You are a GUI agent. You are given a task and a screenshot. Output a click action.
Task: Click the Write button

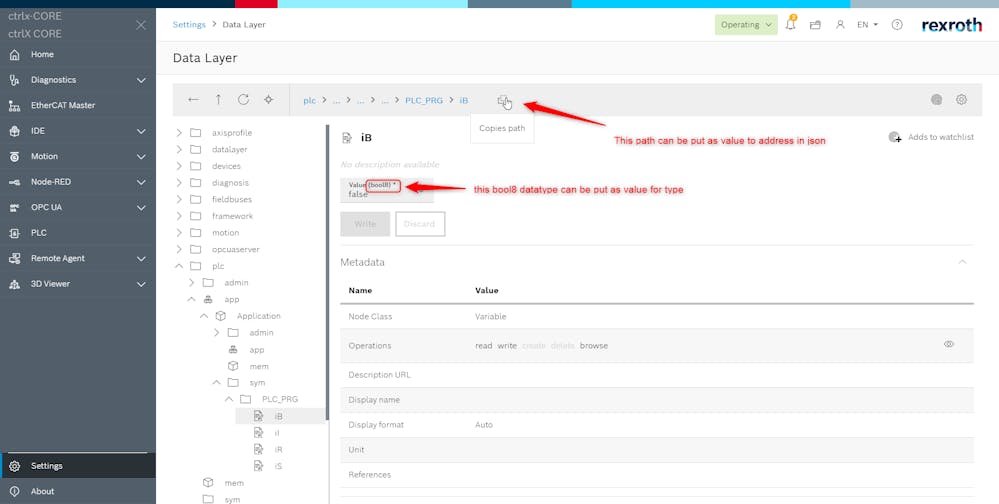(x=365, y=224)
